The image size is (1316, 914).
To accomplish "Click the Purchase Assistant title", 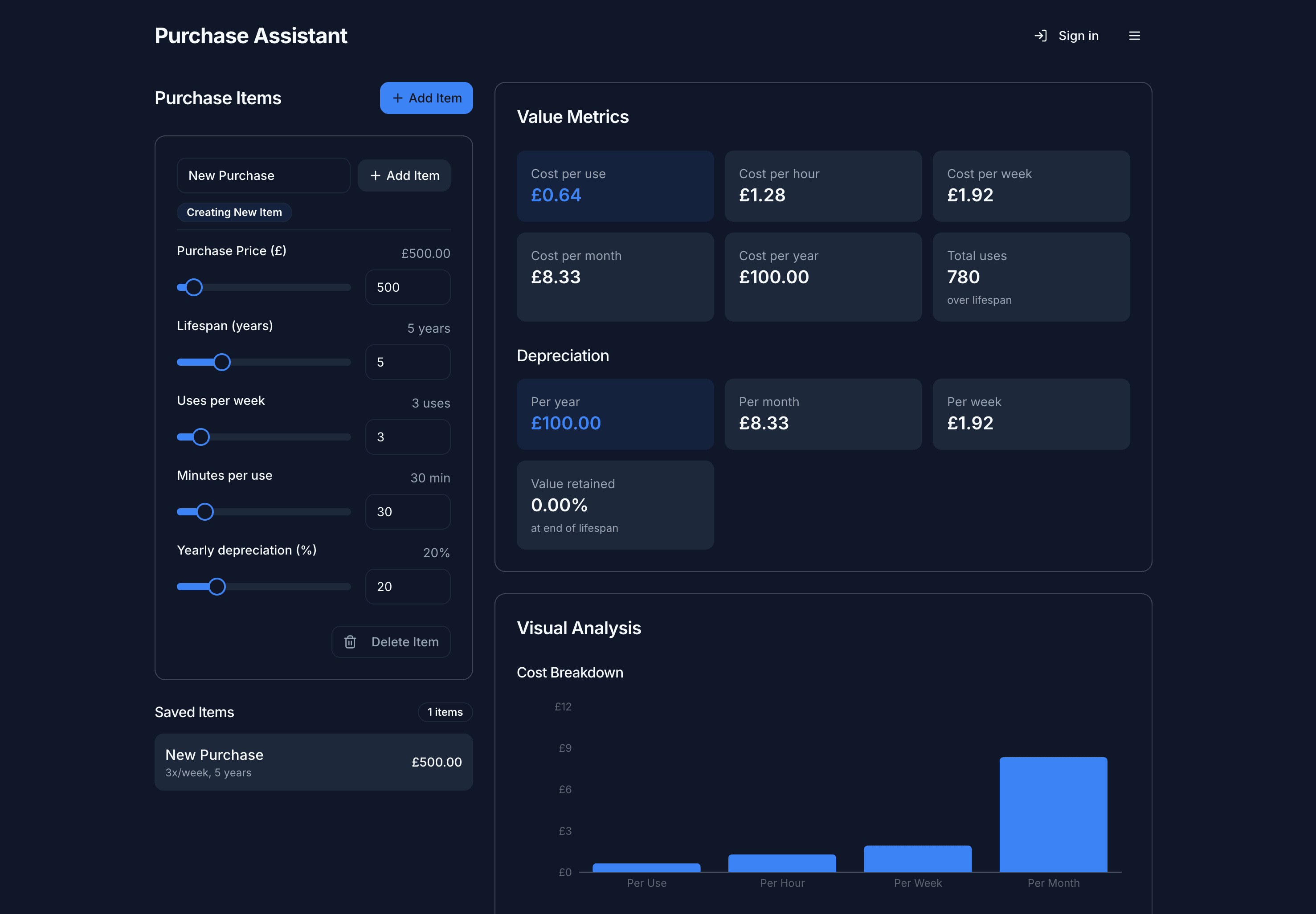I will point(251,36).
